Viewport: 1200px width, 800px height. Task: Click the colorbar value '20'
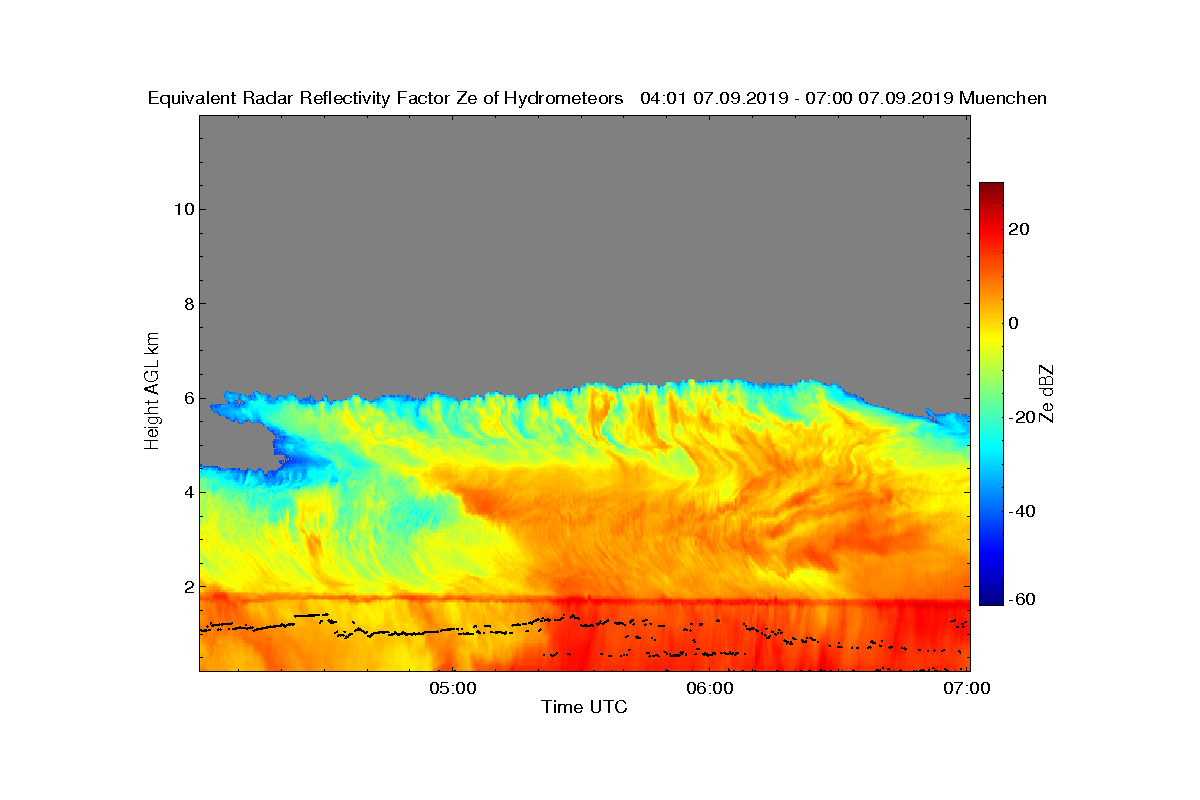tap(1019, 229)
